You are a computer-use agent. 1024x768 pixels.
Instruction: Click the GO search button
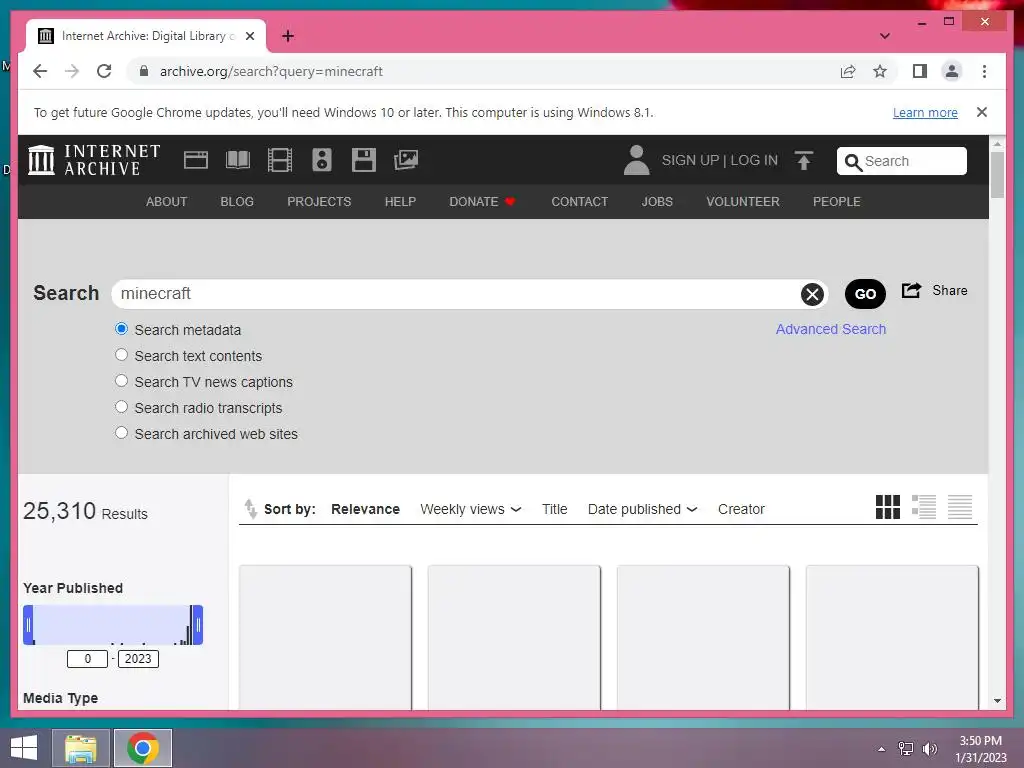point(865,294)
